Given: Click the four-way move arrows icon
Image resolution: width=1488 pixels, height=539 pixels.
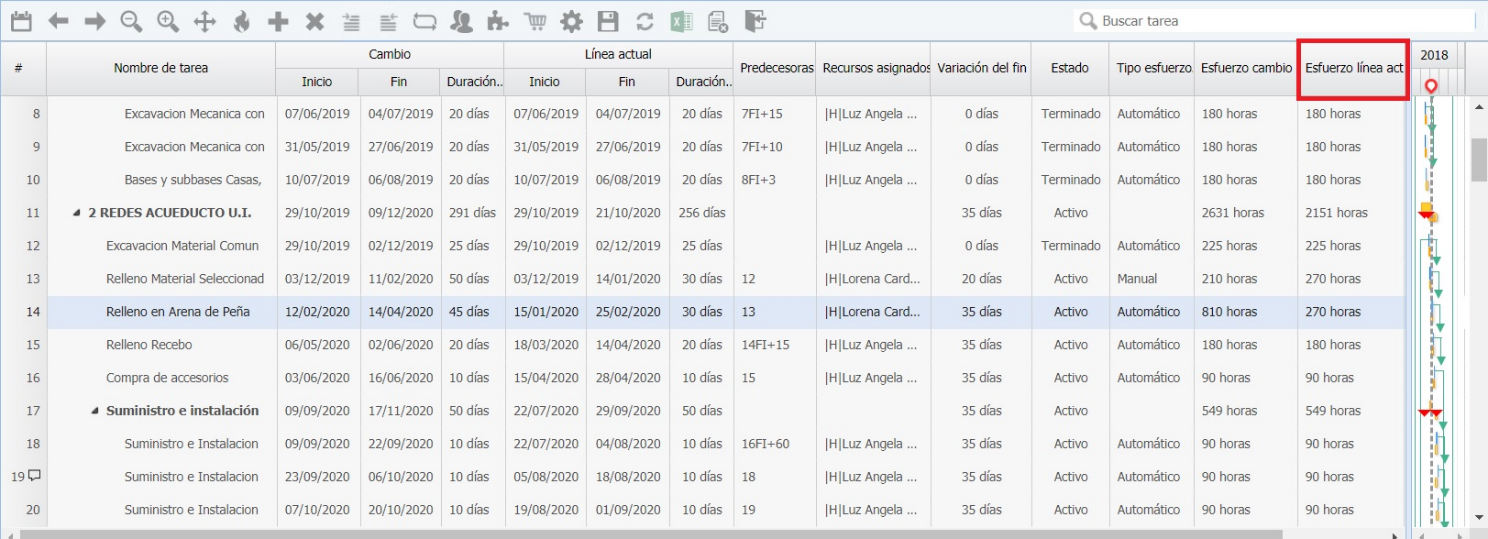Looking at the screenshot, I should pyautogui.click(x=204, y=20).
